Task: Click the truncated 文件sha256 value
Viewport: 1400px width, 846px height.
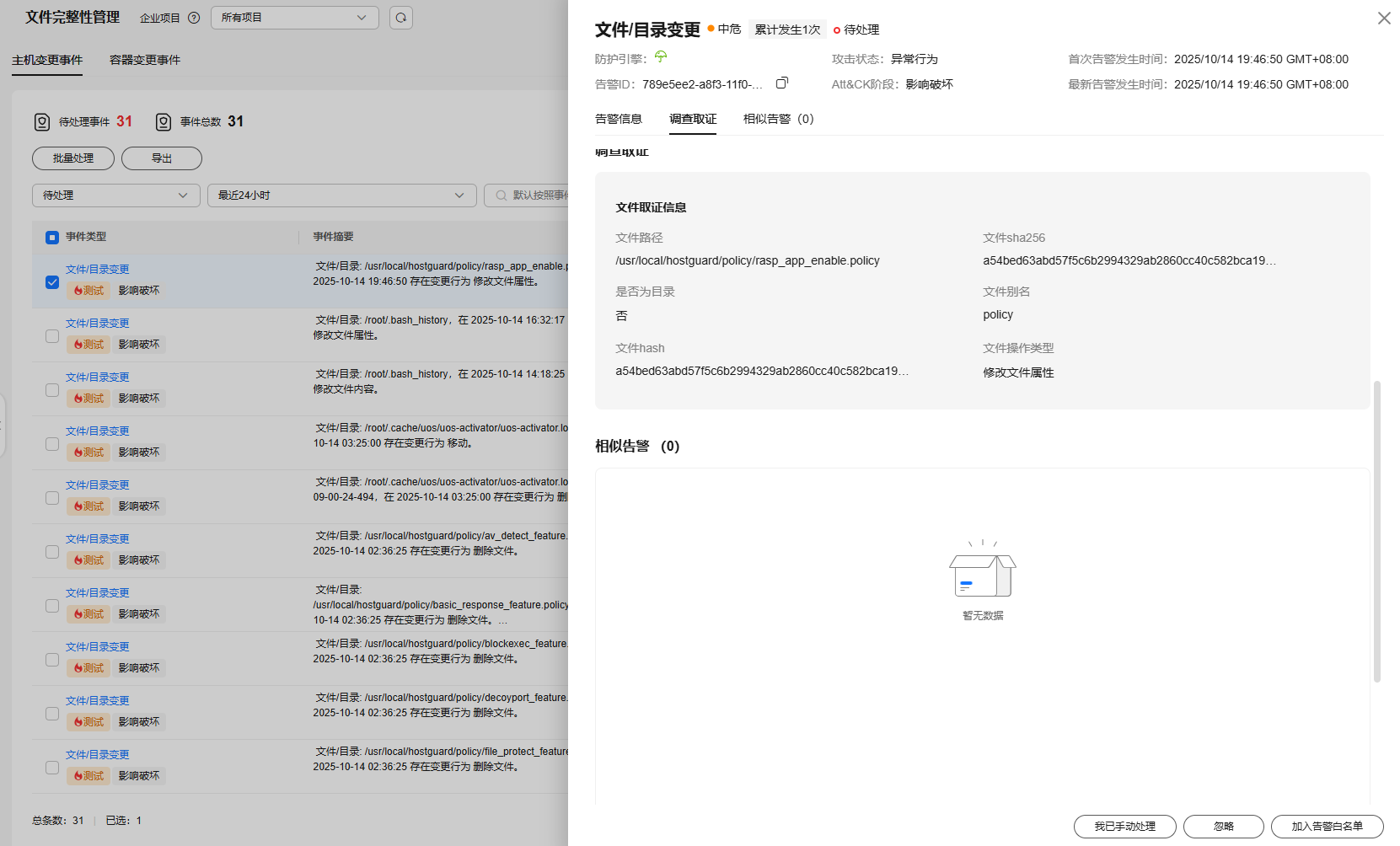Action: click(x=1129, y=260)
